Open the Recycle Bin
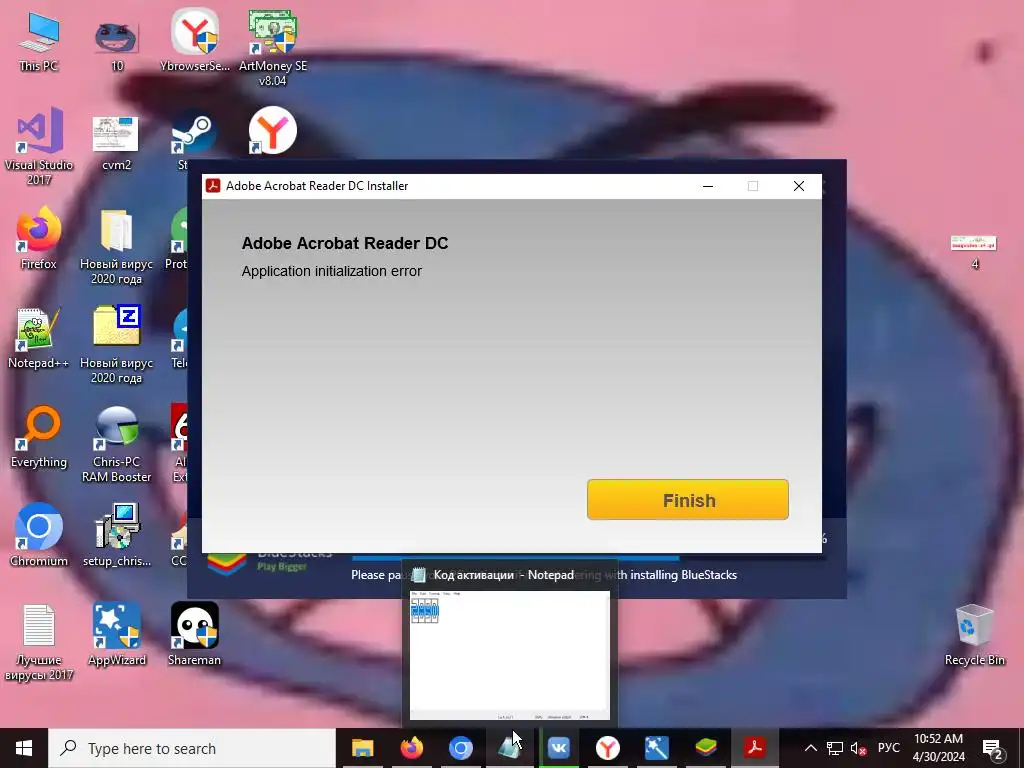This screenshot has width=1024, height=768. (x=974, y=633)
